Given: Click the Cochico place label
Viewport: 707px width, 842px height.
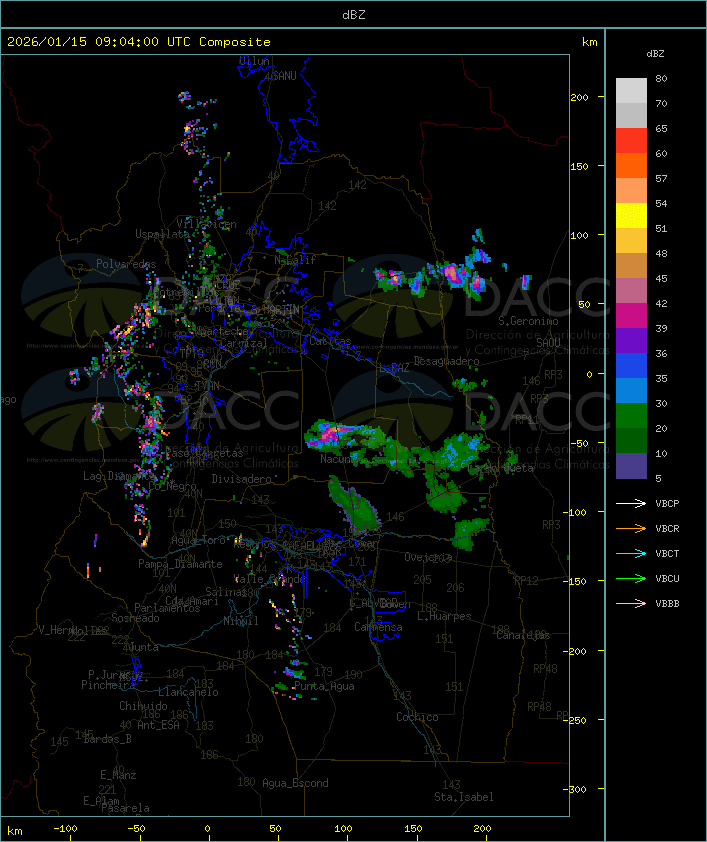Looking at the screenshot, I should pos(417,717).
